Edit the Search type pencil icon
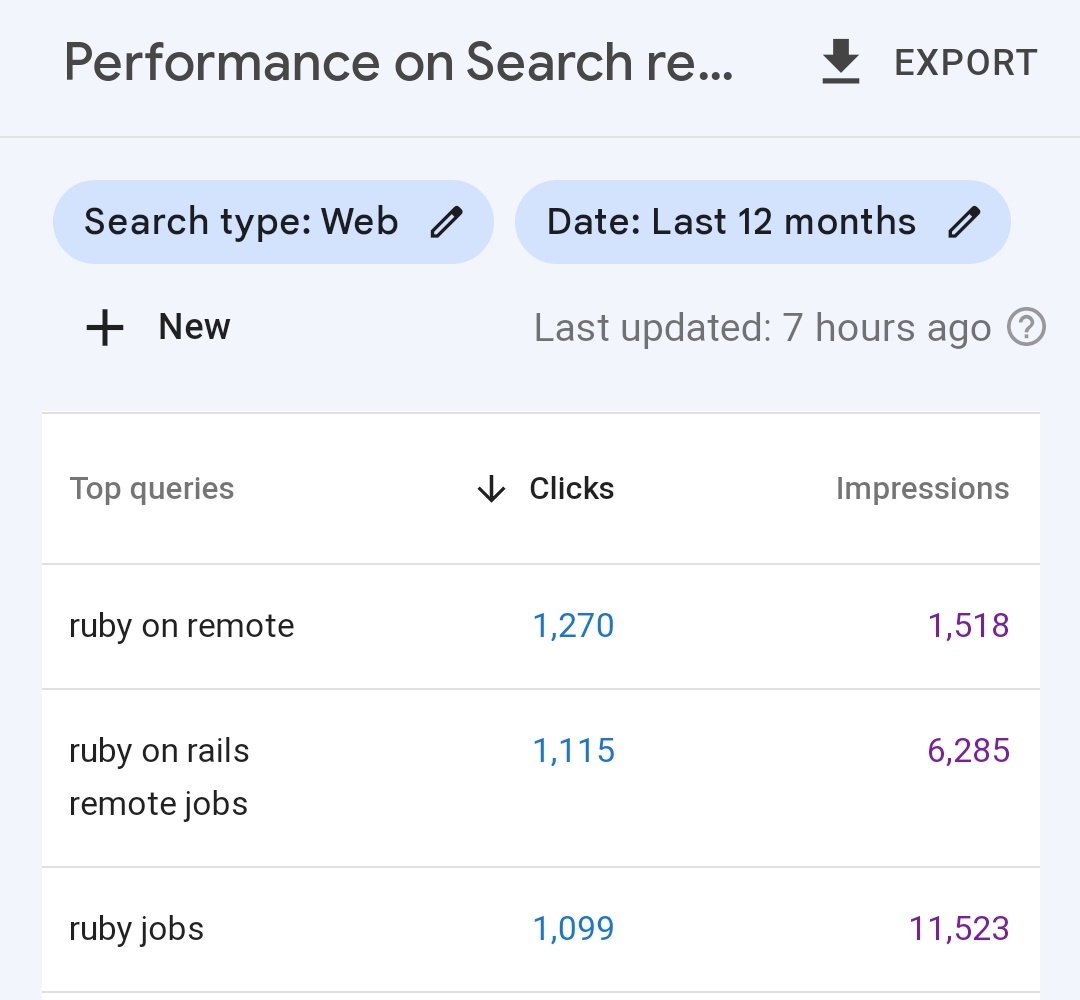This screenshot has width=1080, height=1000. [x=446, y=222]
